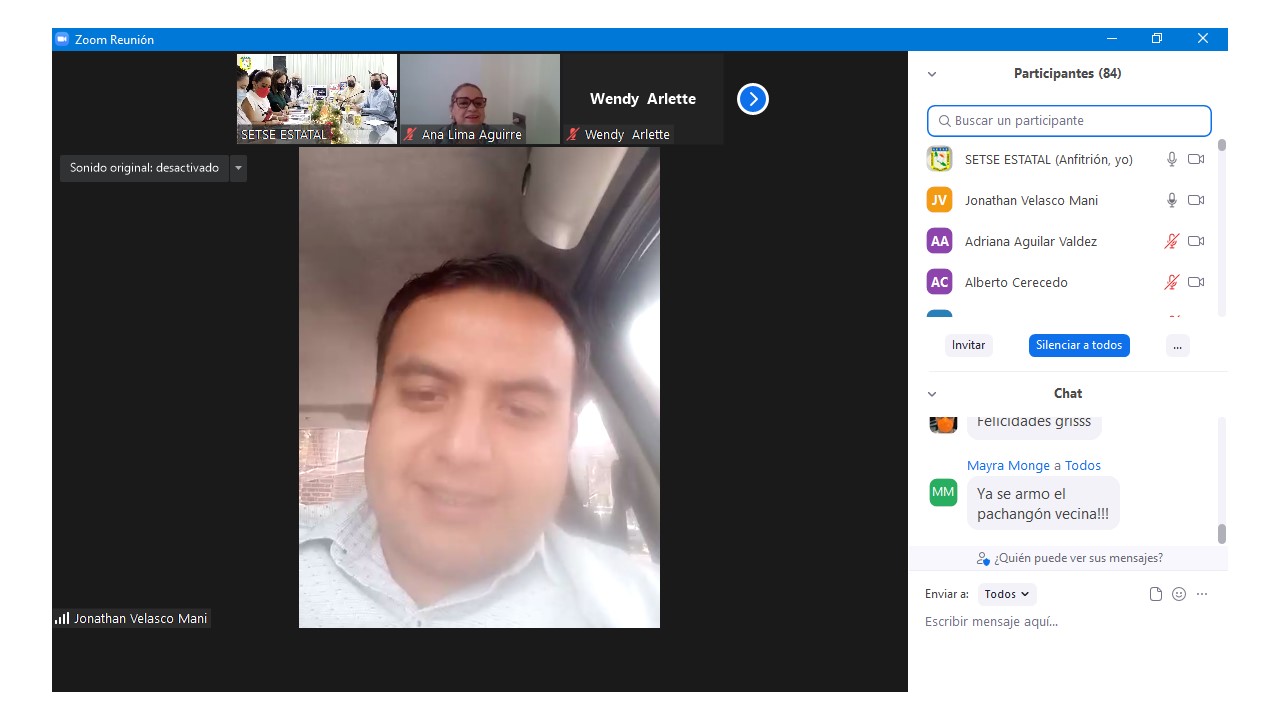
Task: Mute Jonathan Velasco Mani's microphone
Action: tap(1172, 200)
